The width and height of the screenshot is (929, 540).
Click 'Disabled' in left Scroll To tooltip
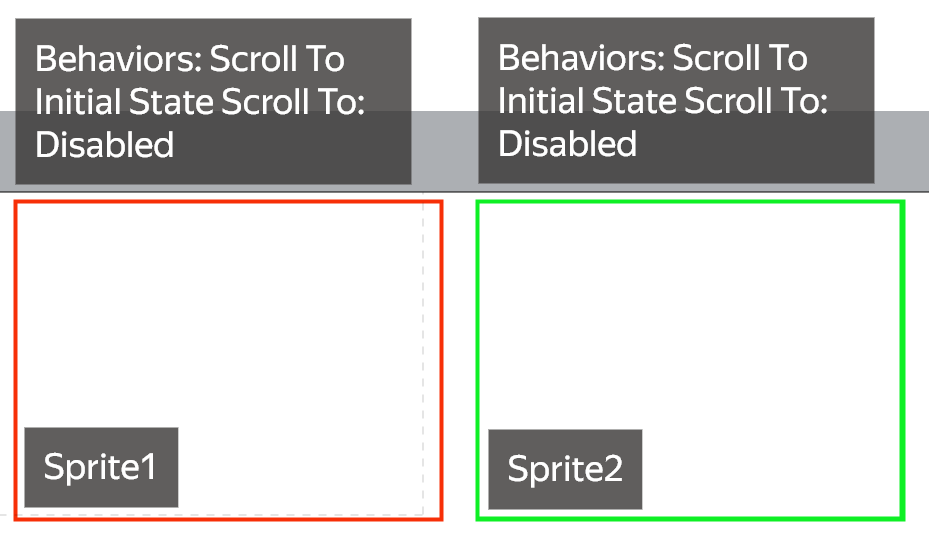click(x=104, y=145)
